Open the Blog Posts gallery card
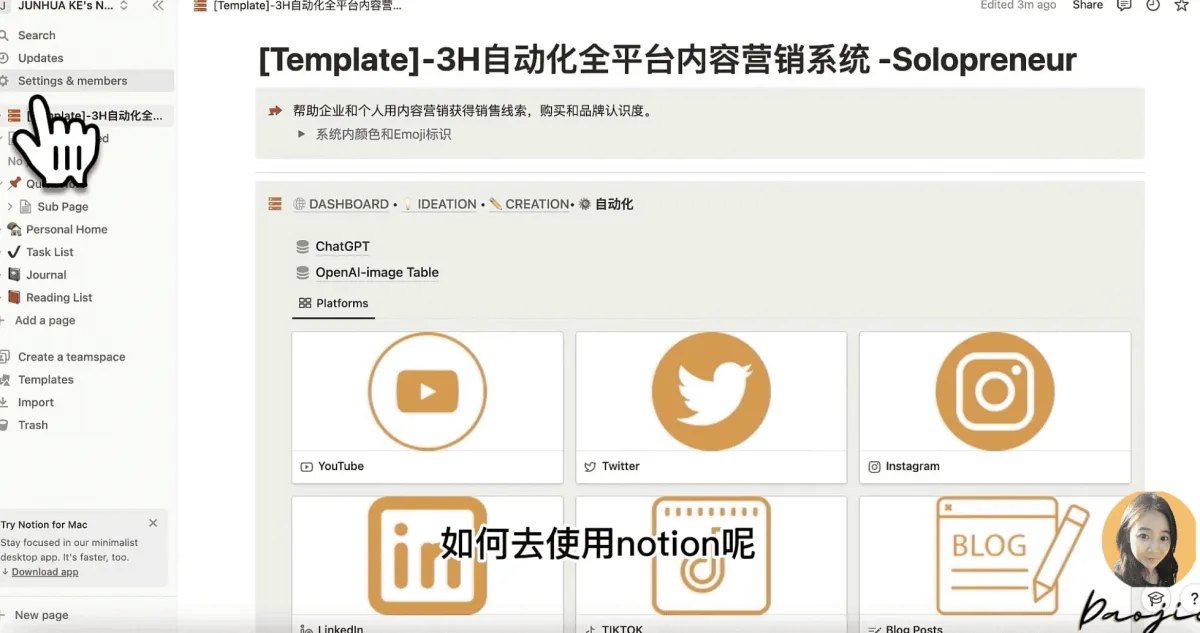Image resolution: width=1200 pixels, height=633 pixels. 995,565
